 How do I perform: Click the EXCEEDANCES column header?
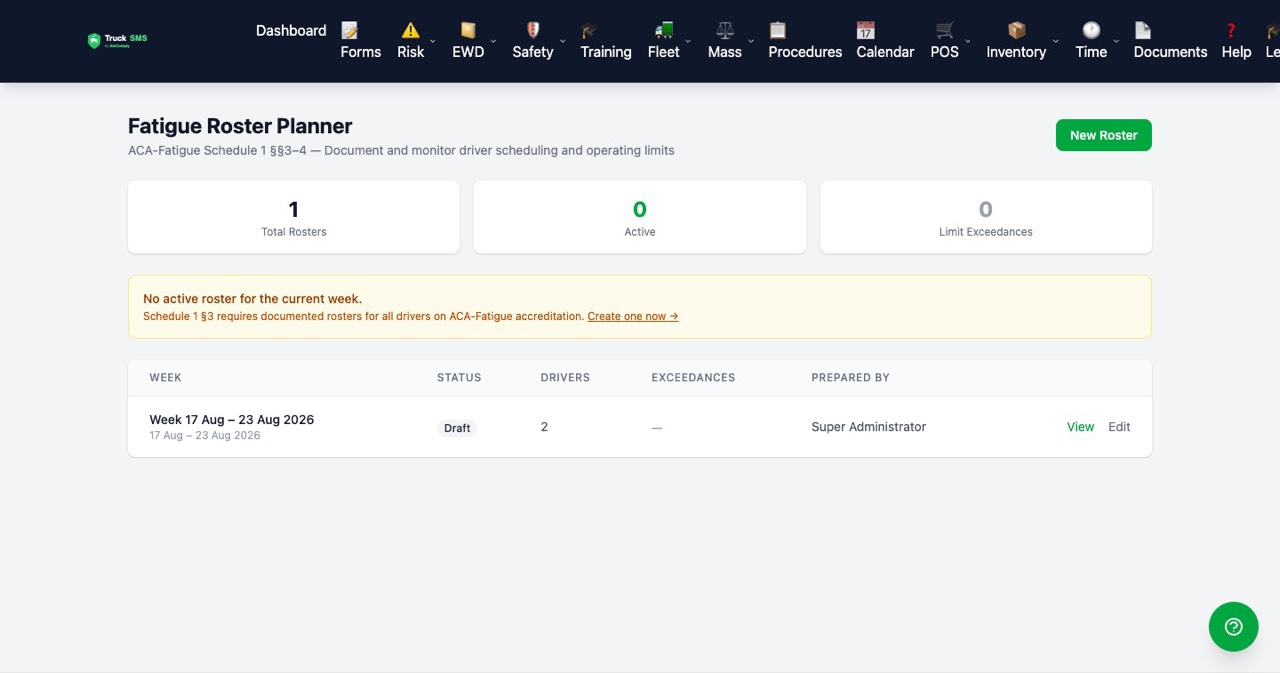coord(693,378)
